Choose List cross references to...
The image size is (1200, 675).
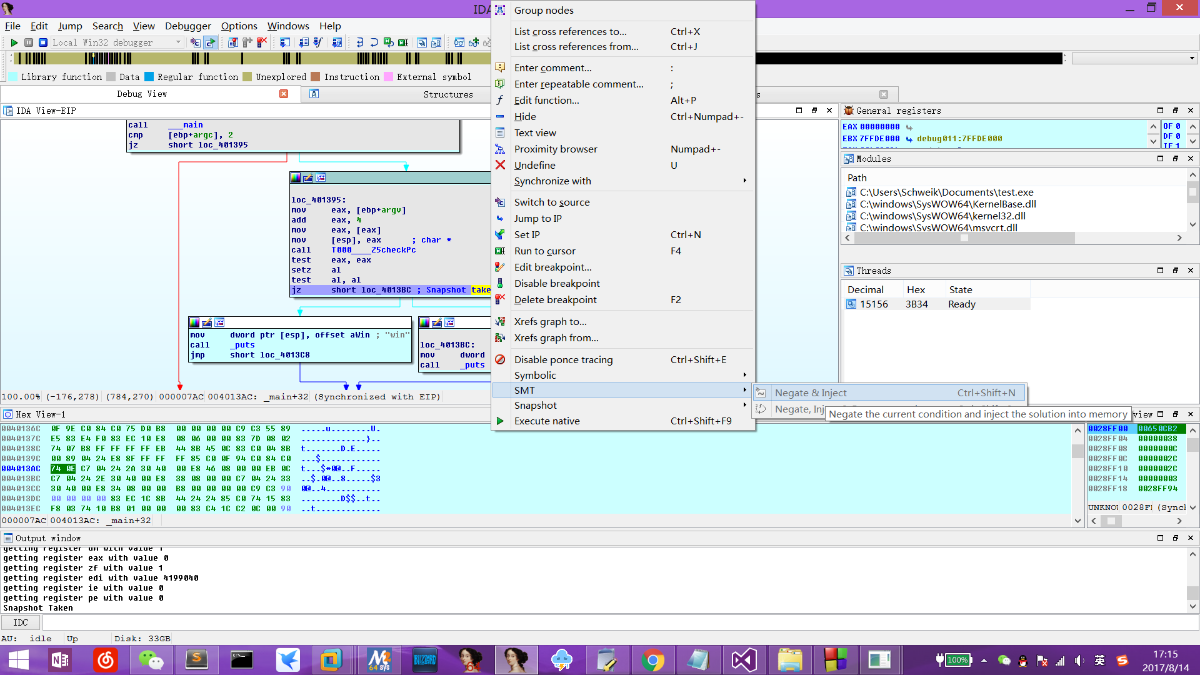(x=622, y=31)
